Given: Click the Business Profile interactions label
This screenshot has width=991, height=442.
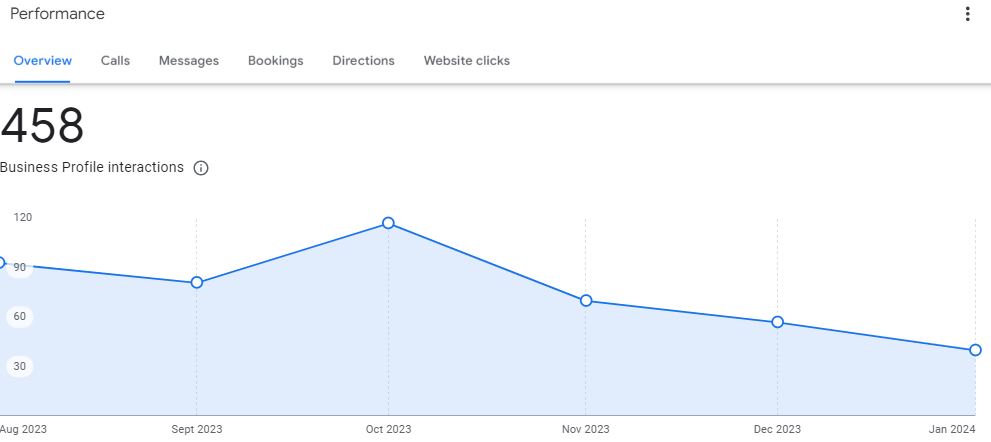Looking at the screenshot, I should tap(92, 168).
